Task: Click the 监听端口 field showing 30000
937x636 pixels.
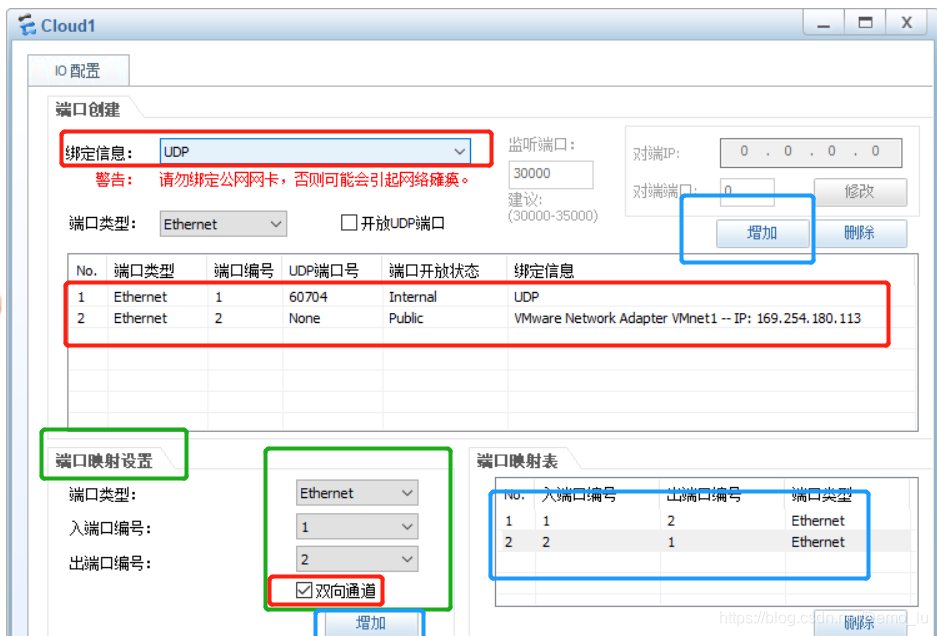Action: point(550,174)
